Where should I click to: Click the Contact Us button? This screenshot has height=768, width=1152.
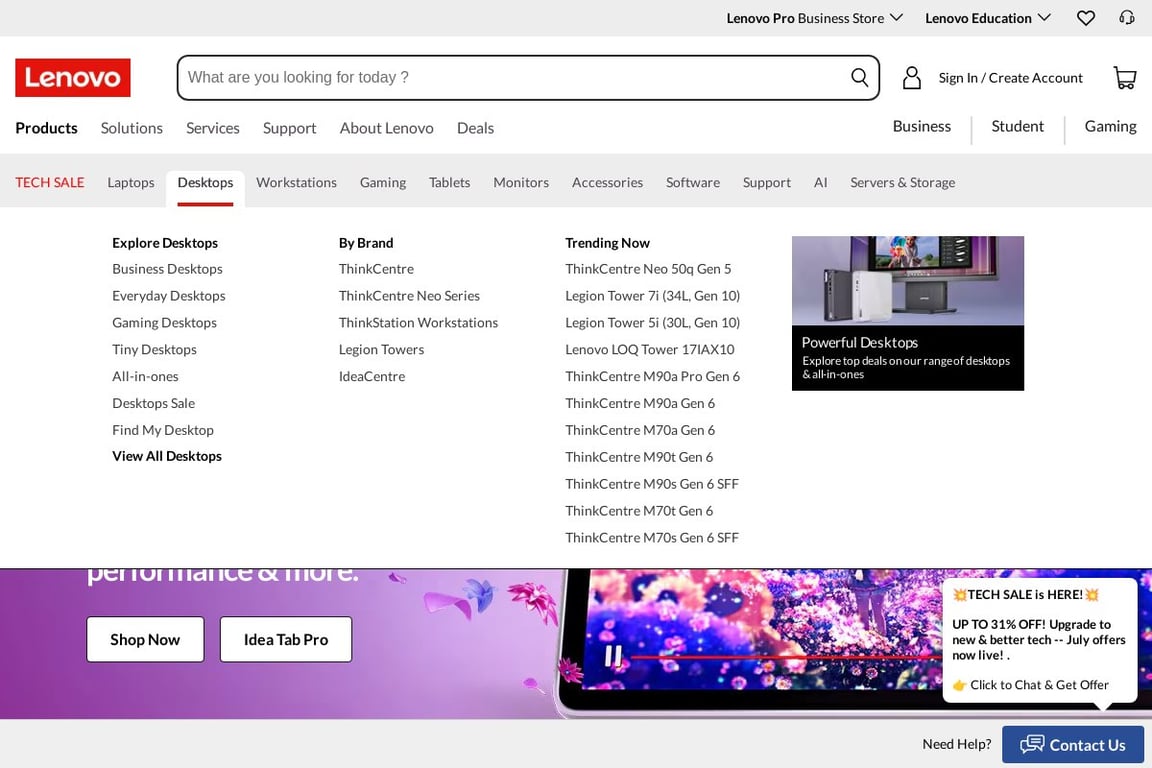1073,744
